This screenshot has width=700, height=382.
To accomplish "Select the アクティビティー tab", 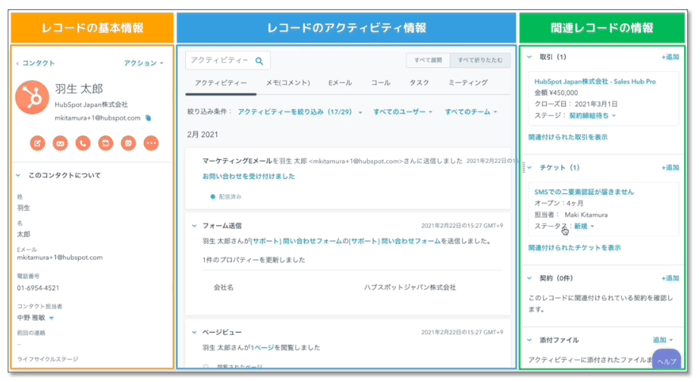I will 221,83.
